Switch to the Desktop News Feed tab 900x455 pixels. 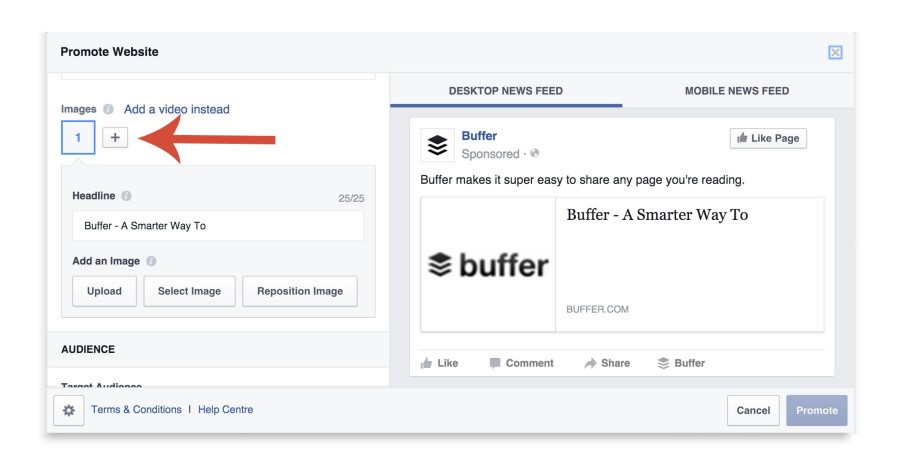[506, 91]
